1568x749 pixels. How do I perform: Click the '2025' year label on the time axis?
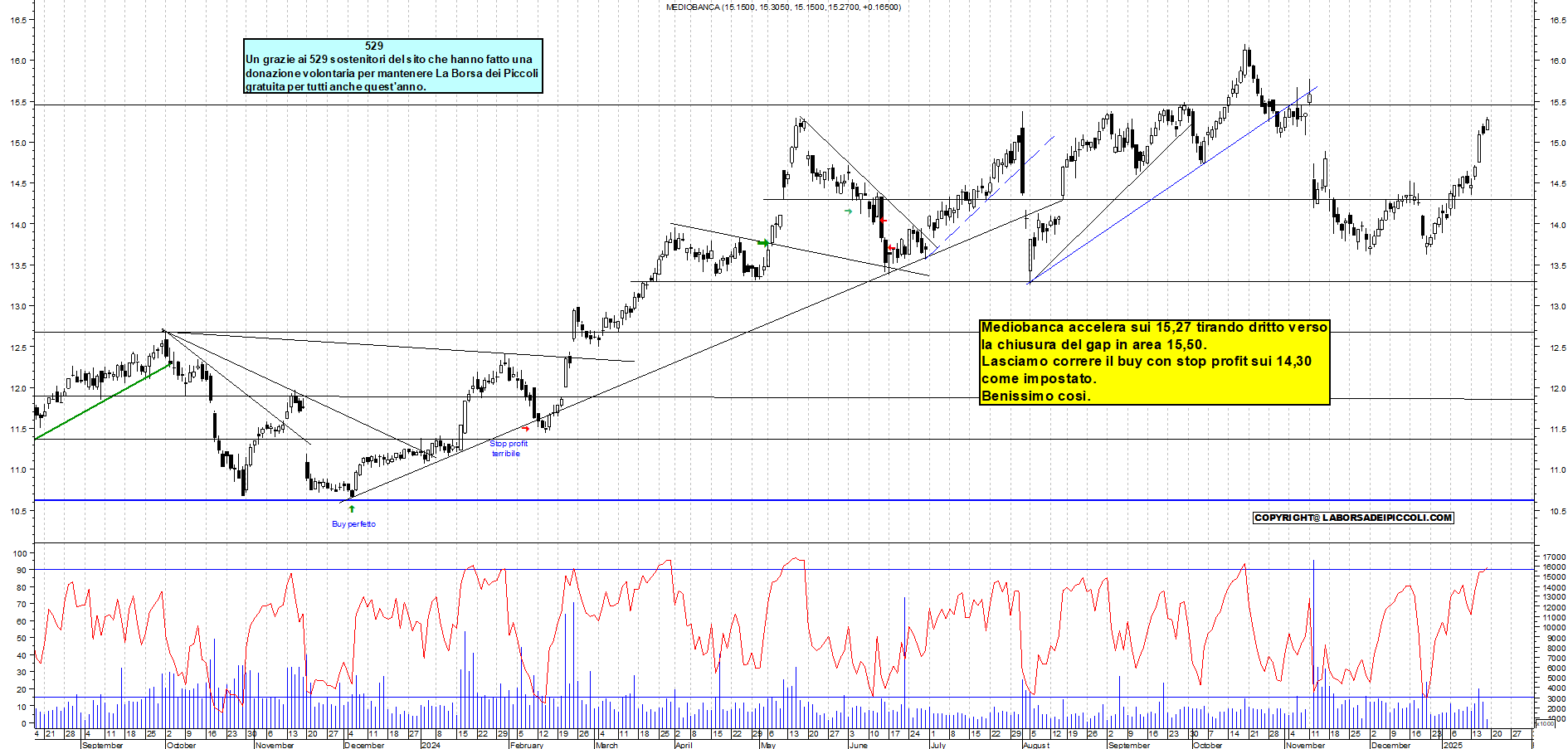pyautogui.click(x=1453, y=745)
